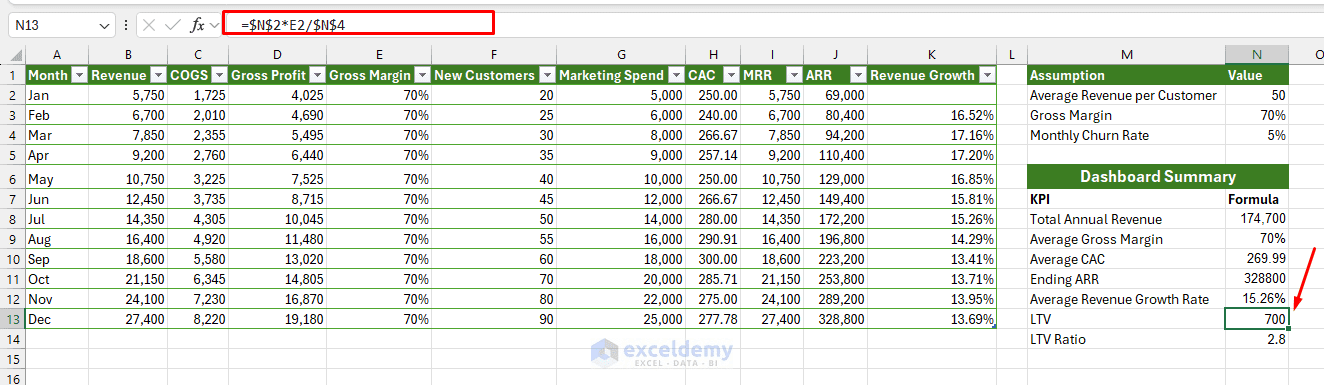Select column A header
This screenshot has height=385, width=1324.
click(57, 54)
